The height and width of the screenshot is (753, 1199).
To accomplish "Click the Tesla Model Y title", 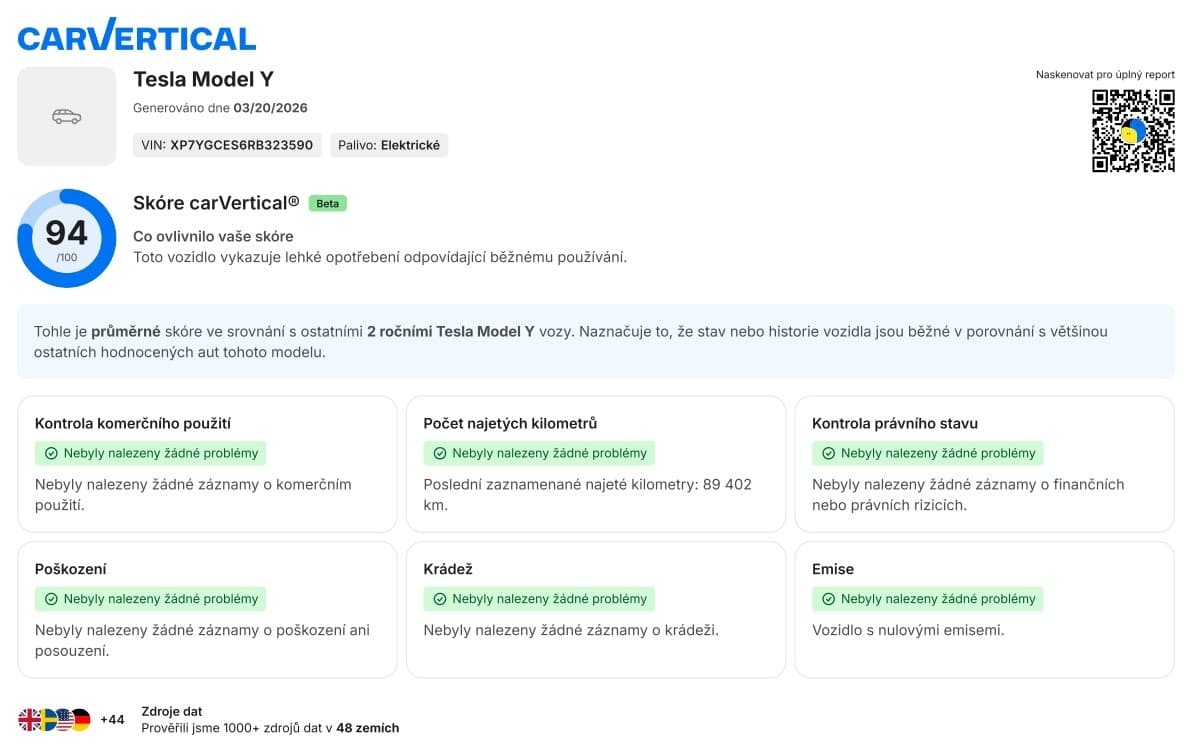I will tap(203, 80).
